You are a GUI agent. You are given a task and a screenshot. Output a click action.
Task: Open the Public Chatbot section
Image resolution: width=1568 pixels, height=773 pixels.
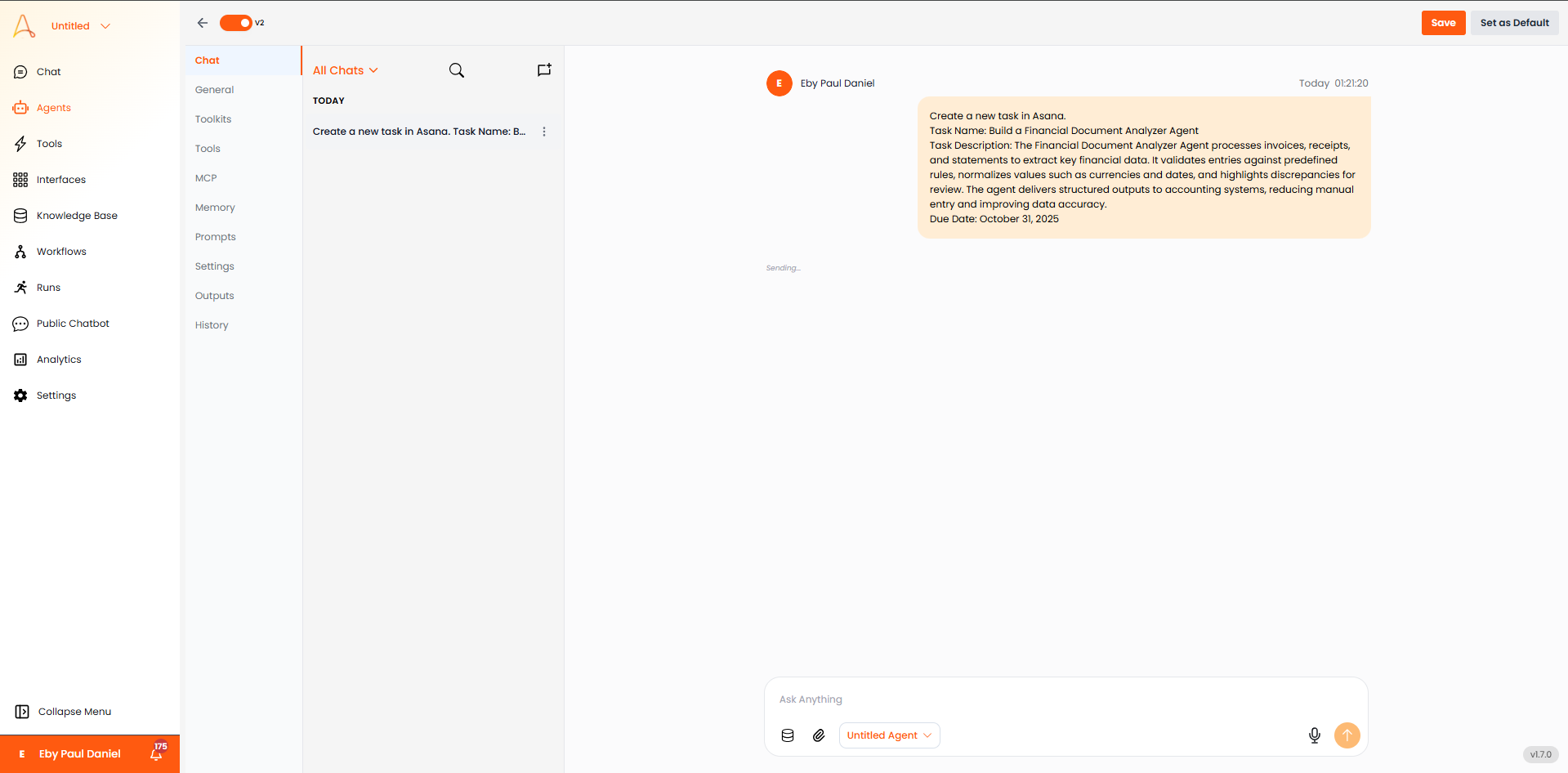coord(72,323)
